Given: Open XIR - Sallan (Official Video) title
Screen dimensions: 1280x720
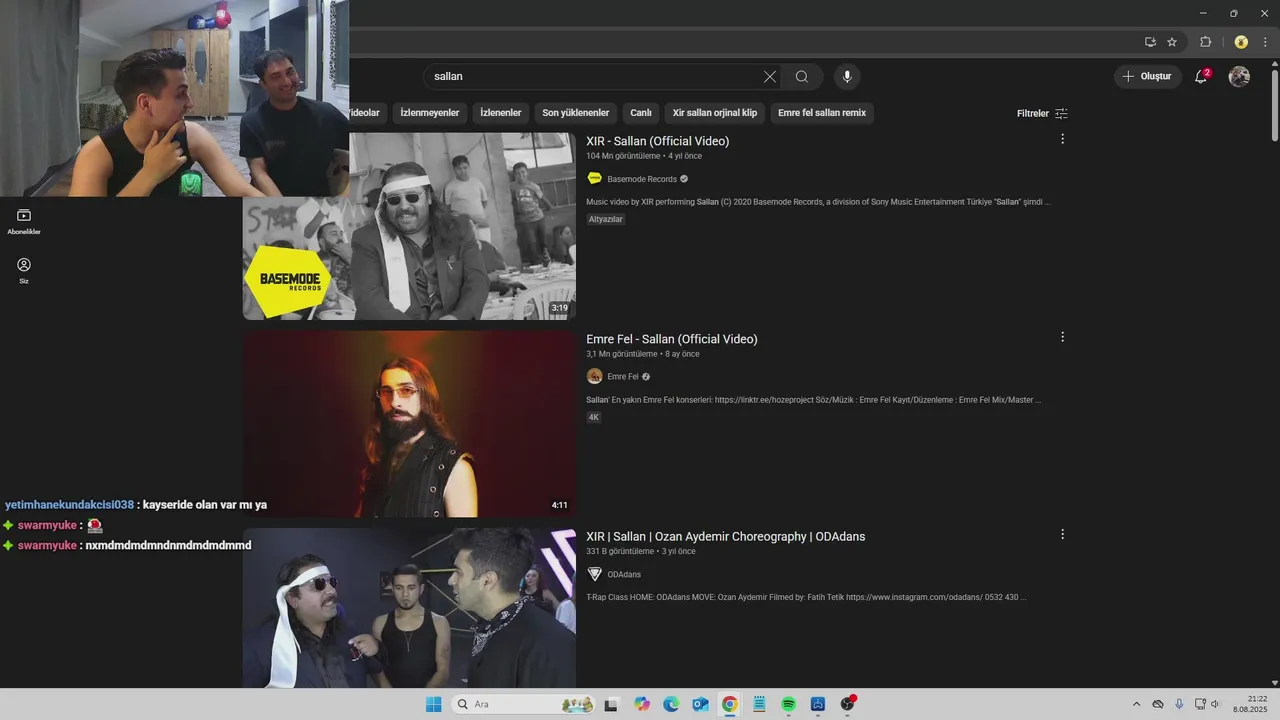Looking at the screenshot, I should click(x=658, y=141).
